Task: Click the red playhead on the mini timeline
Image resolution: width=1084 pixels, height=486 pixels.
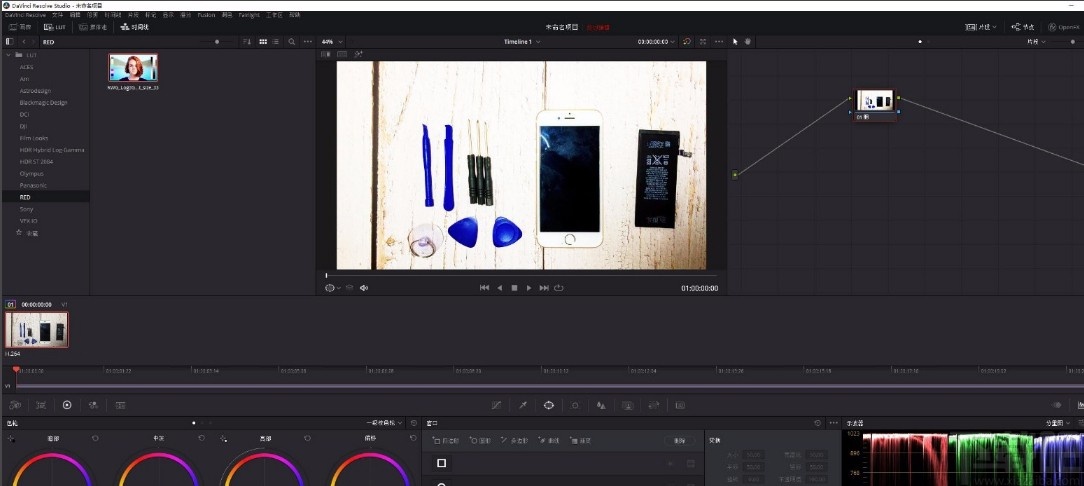Action: pos(16,370)
